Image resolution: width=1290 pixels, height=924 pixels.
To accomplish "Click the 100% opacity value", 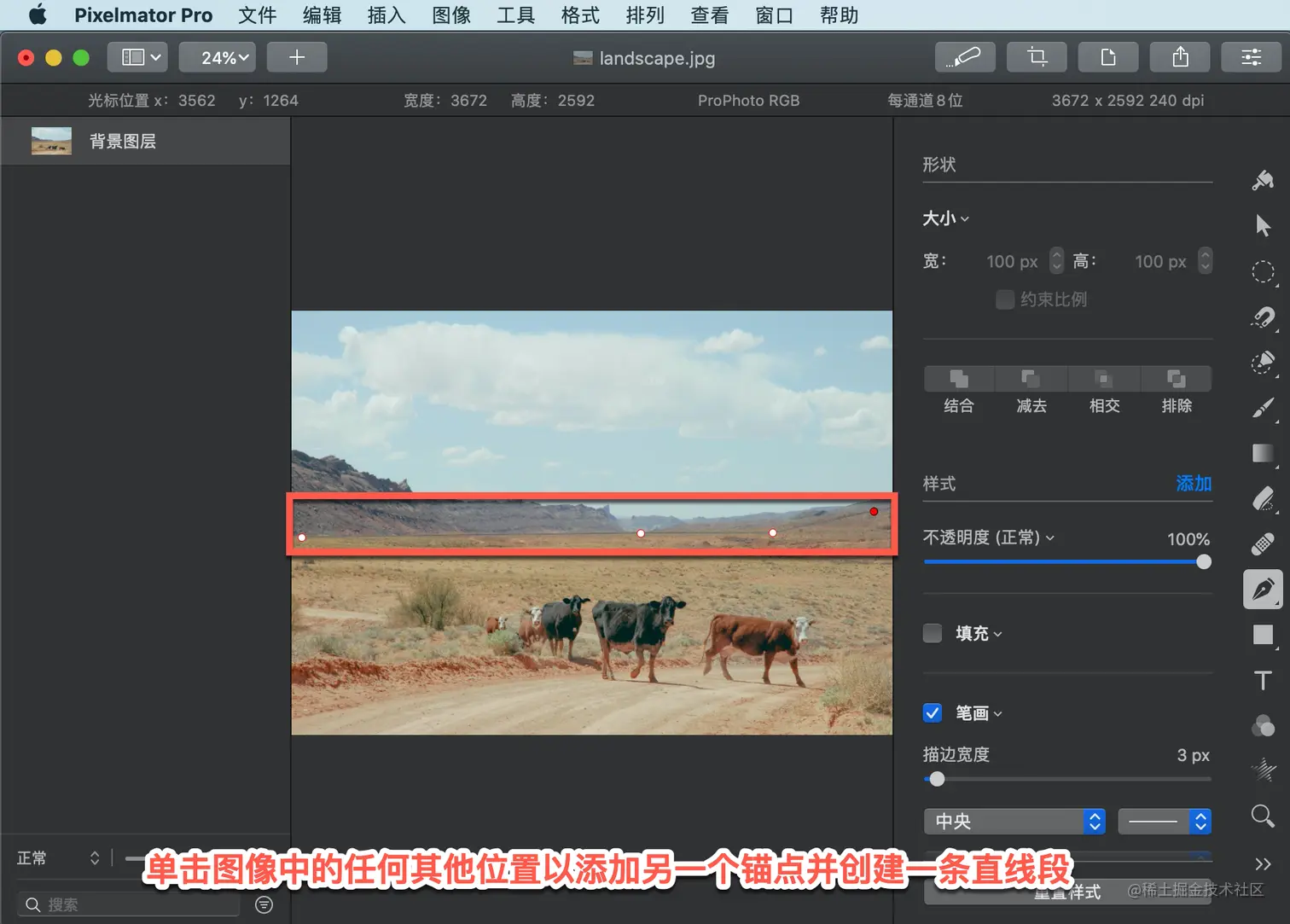I will [1188, 539].
